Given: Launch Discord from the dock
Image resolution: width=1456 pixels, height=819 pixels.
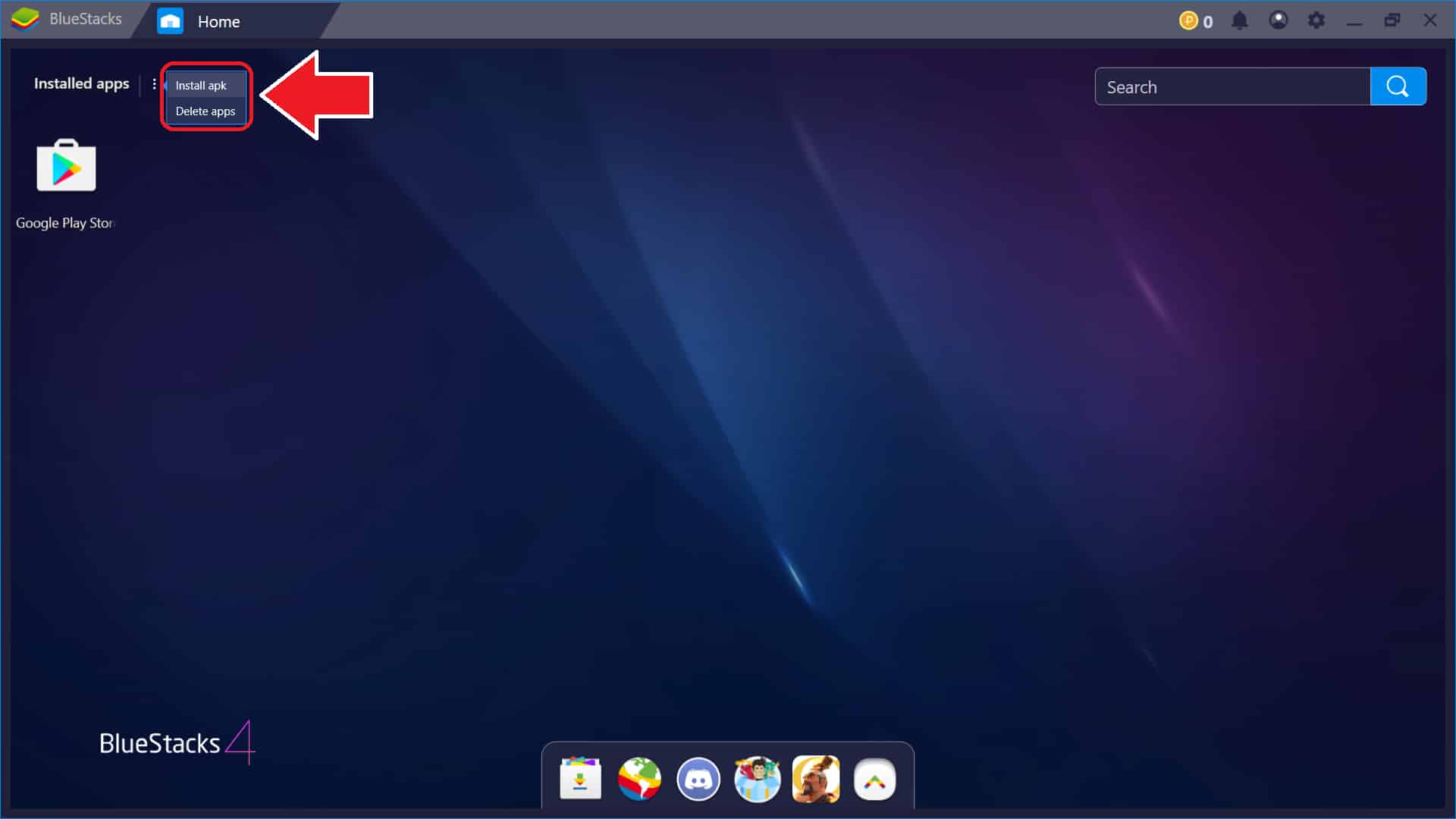Looking at the screenshot, I should tap(698, 778).
